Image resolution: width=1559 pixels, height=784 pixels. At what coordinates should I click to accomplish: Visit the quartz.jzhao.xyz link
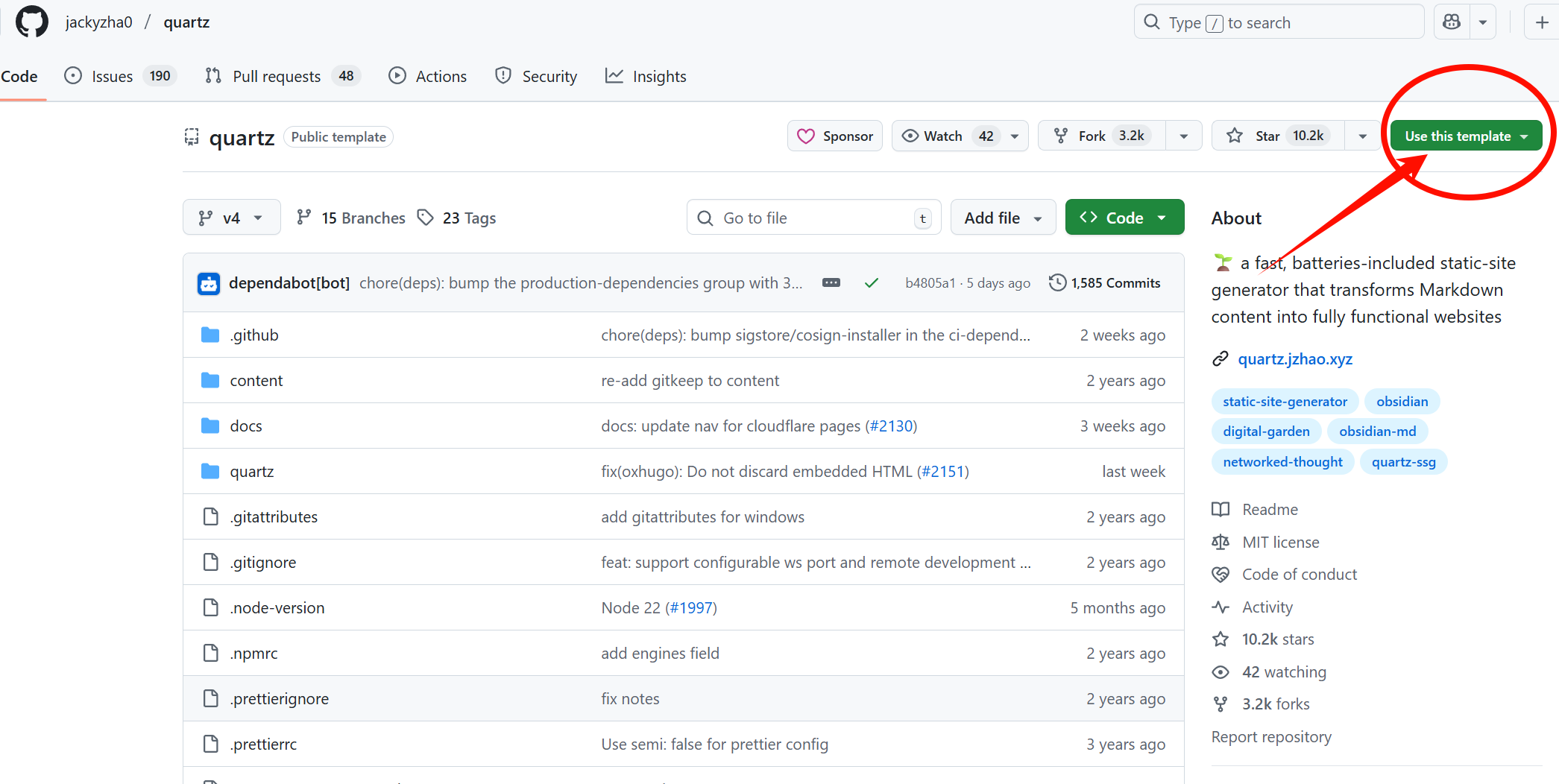[1295, 359]
